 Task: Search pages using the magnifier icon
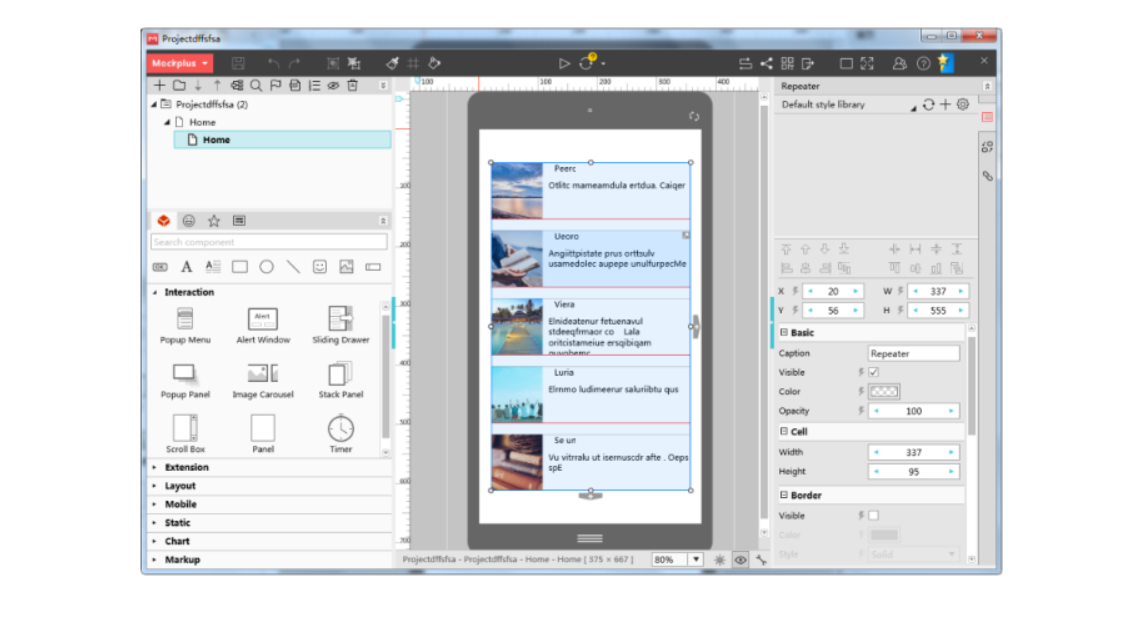pos(256,86)
